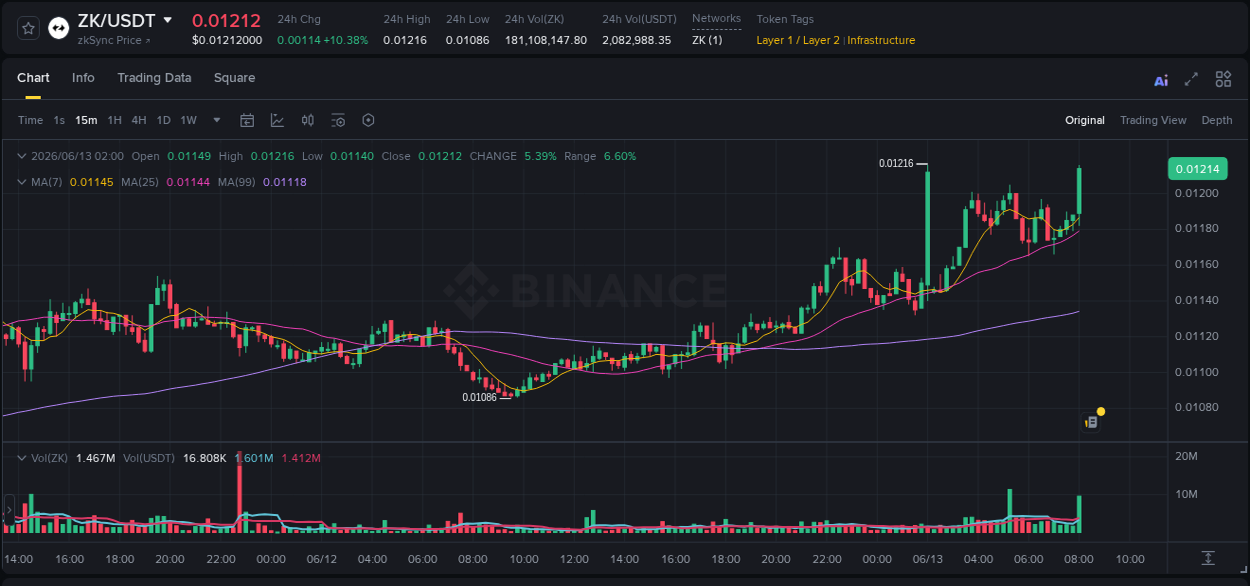Click the 0.01200 price axis label
Screen dimensions: 1250x586
[x=1196, y=193]
